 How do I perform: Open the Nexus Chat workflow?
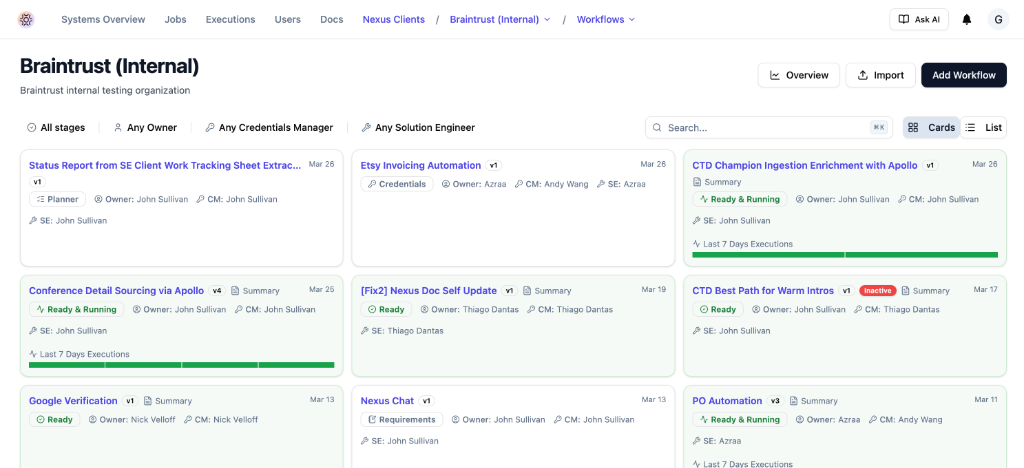pyautogui.click(x=387, y=401)
